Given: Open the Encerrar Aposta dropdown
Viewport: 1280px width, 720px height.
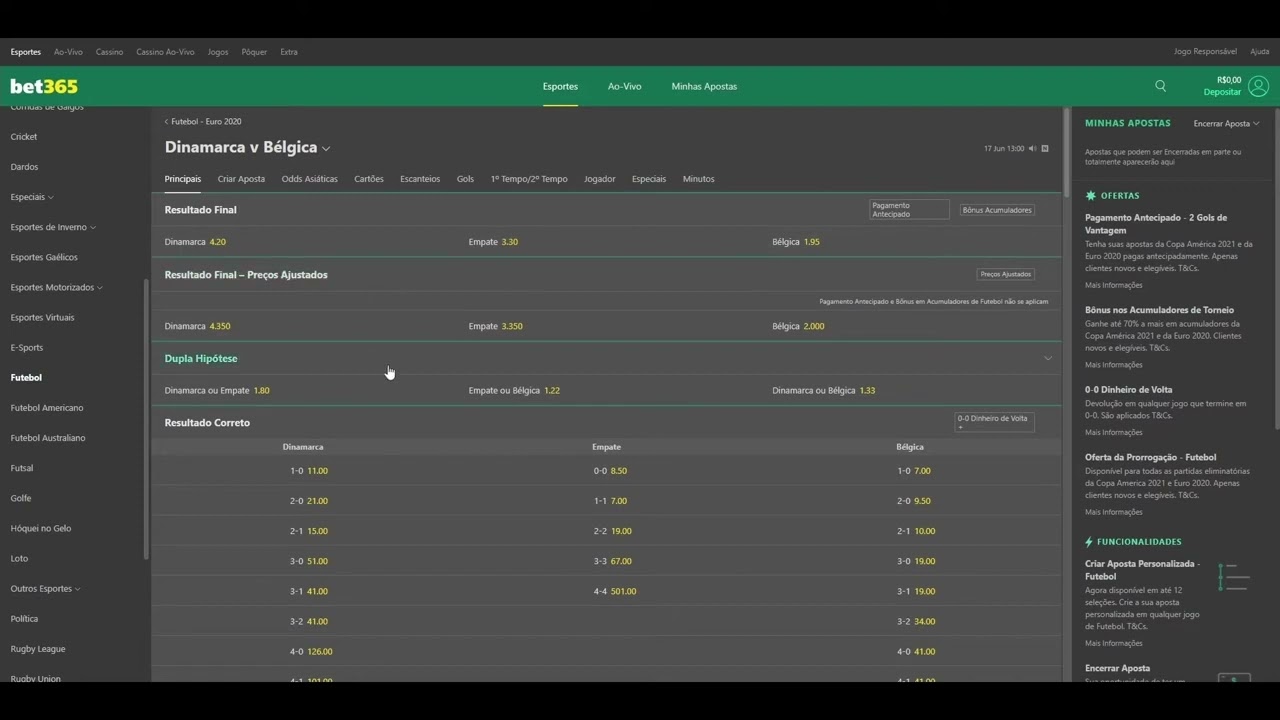Looking at the screenshot, I should click(1226, 124).
